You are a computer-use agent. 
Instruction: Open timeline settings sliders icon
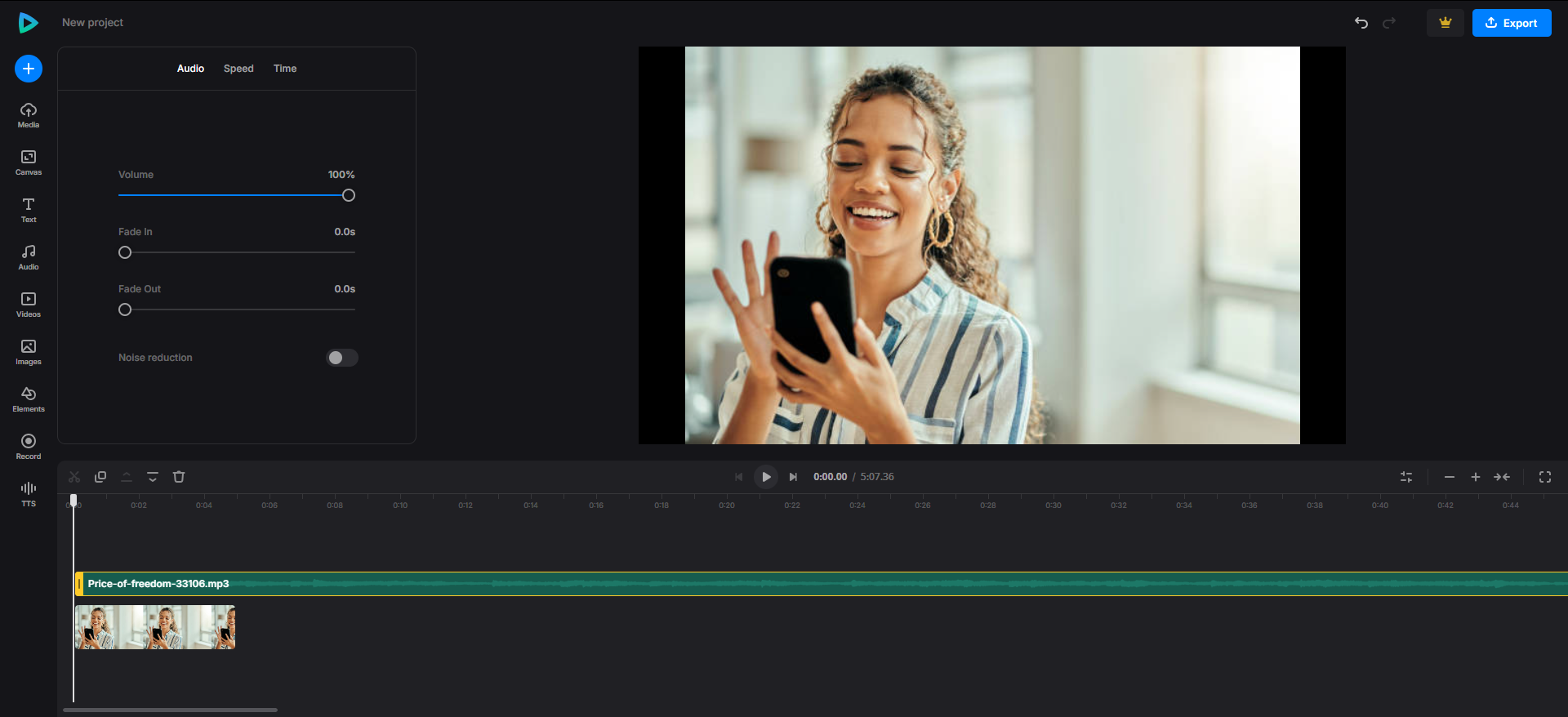1406,477
